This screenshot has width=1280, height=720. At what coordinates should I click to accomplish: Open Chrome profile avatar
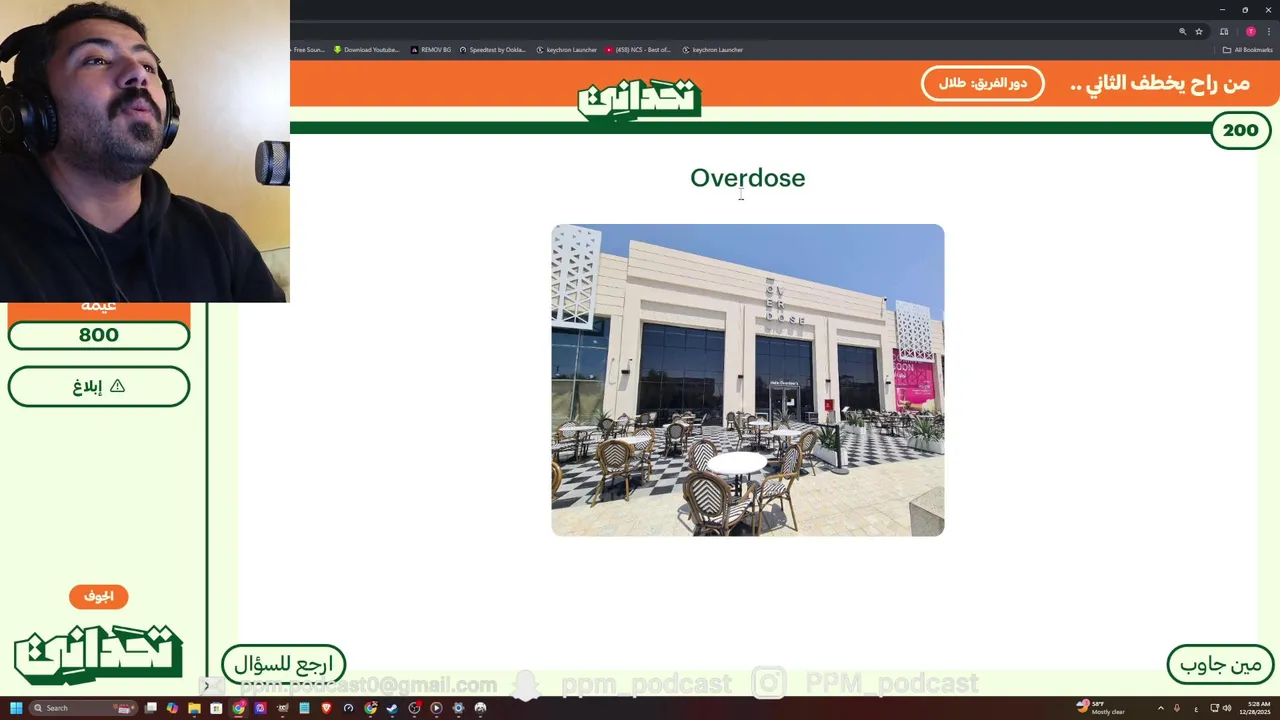tap(1250, 31)
